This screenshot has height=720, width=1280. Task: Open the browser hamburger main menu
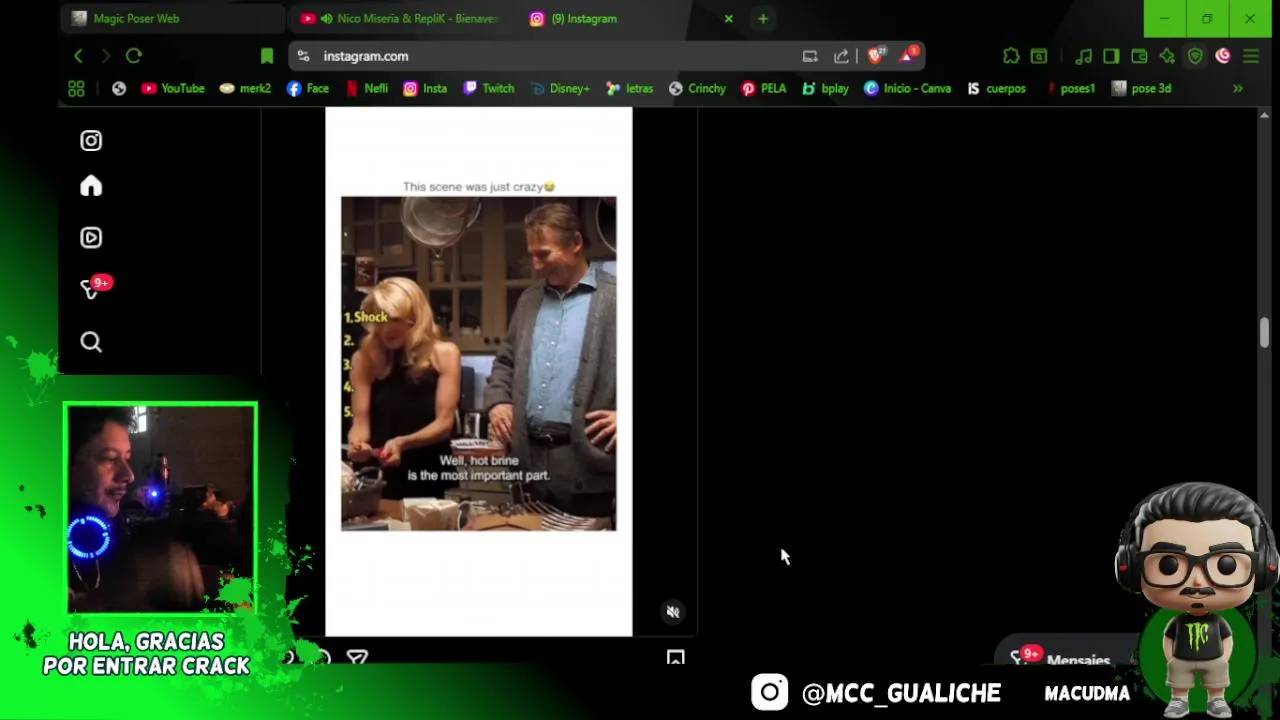click(x=1251, y=56)
